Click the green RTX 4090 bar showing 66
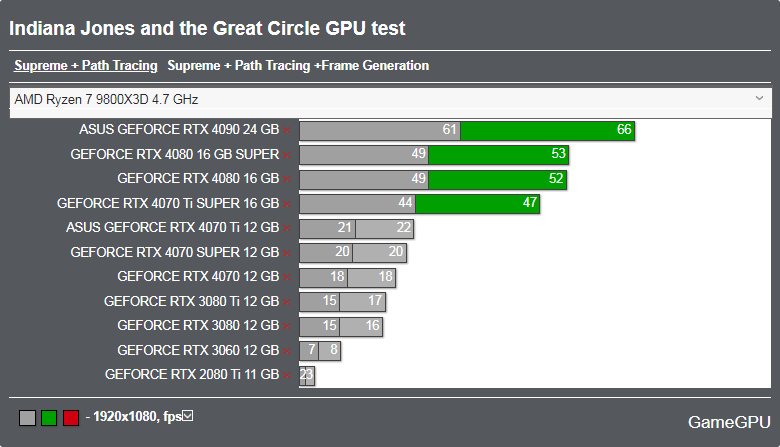Image resolution: width=780 pixels, height=447 pixels. tap(547, 131)
